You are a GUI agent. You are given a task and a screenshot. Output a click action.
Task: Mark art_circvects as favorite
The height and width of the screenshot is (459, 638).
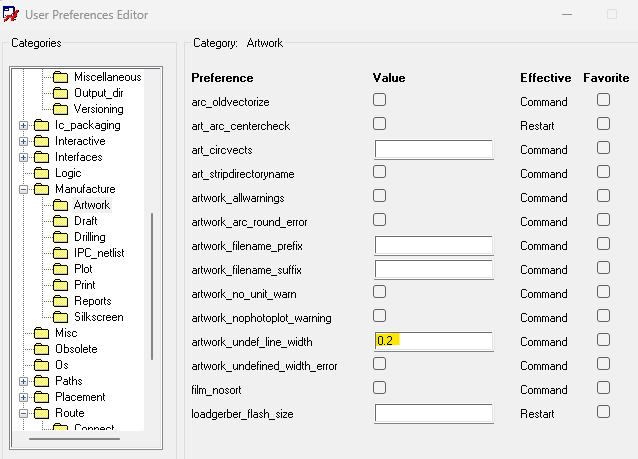point(603,148)
